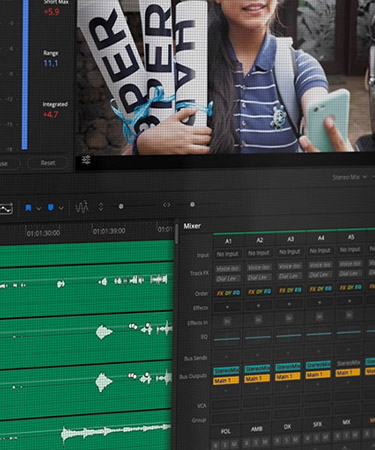Click the automation curve icon

point(6,208)
